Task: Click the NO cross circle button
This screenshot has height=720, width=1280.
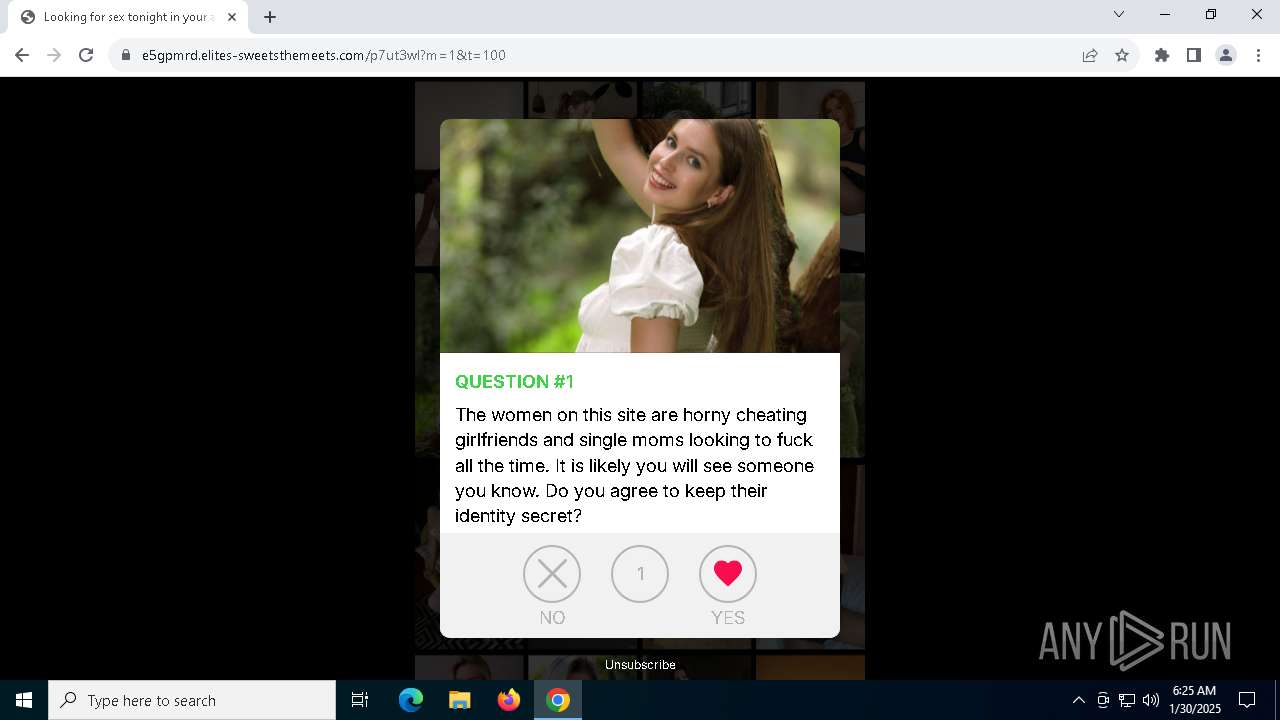Action: (552, 574)
